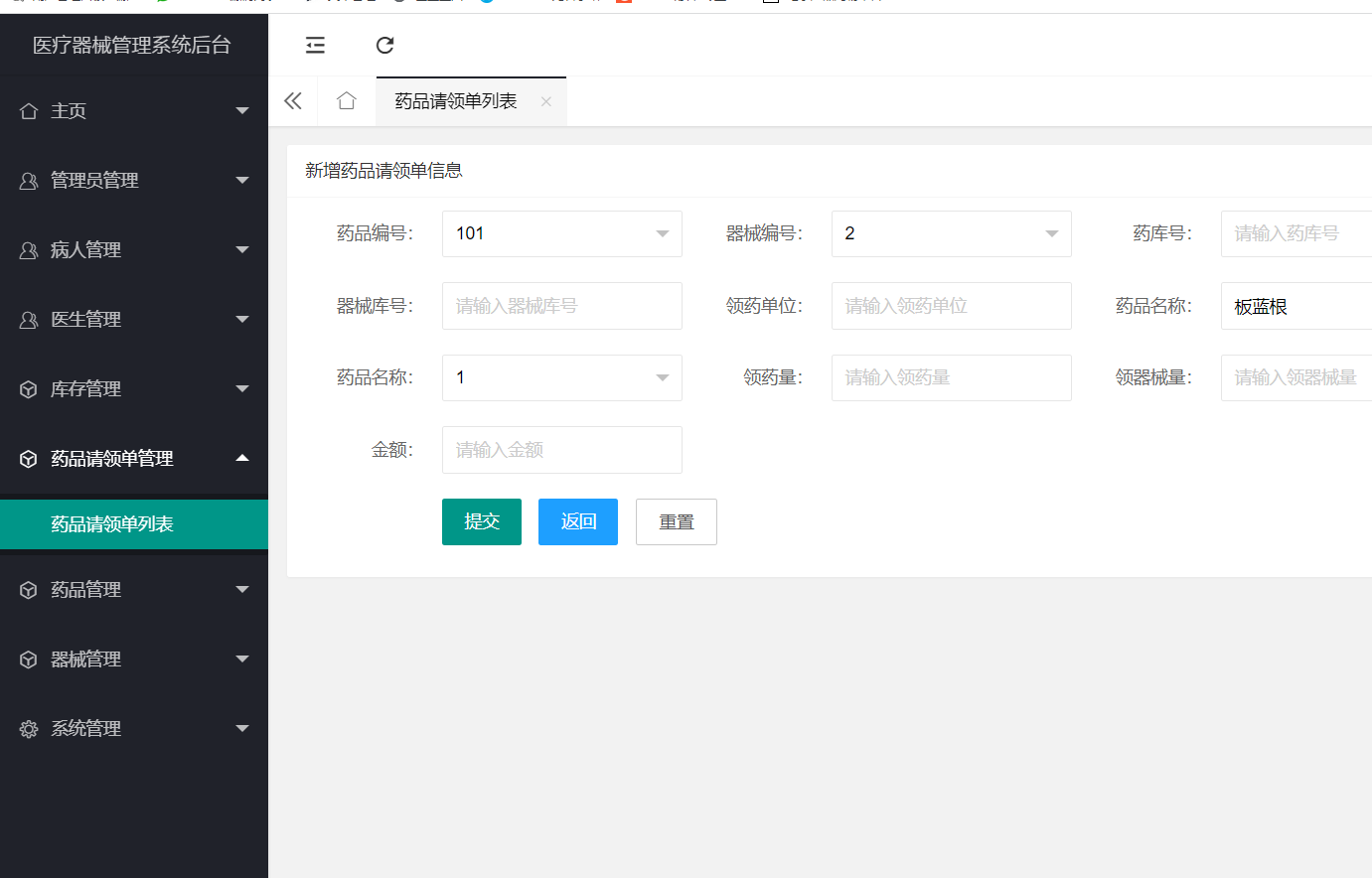The height and width of the screenshot is (878, 1372).
Task: Expand the 管理员管理 menu arrow
Action: click(x=242, y=181)
